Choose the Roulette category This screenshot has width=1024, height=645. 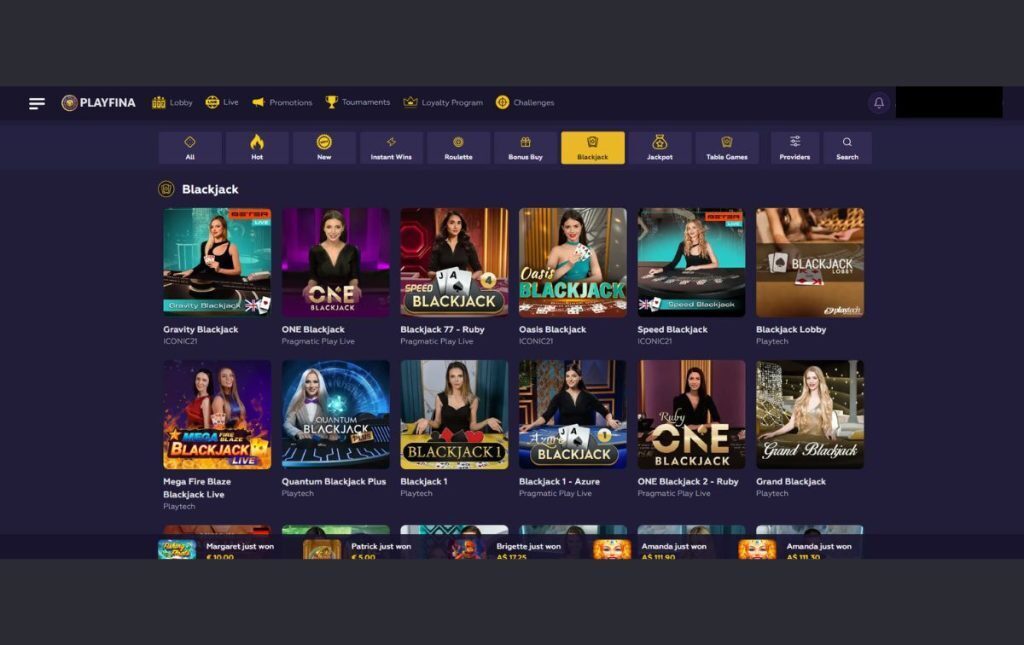point(458,148)
